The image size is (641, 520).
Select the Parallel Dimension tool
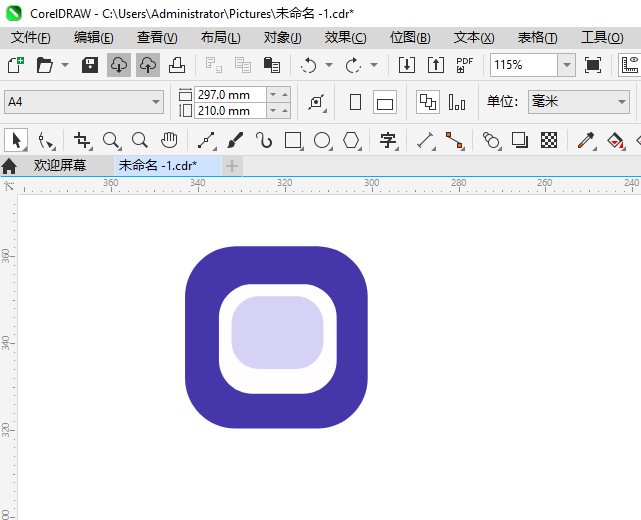click(x=426, y=140)
